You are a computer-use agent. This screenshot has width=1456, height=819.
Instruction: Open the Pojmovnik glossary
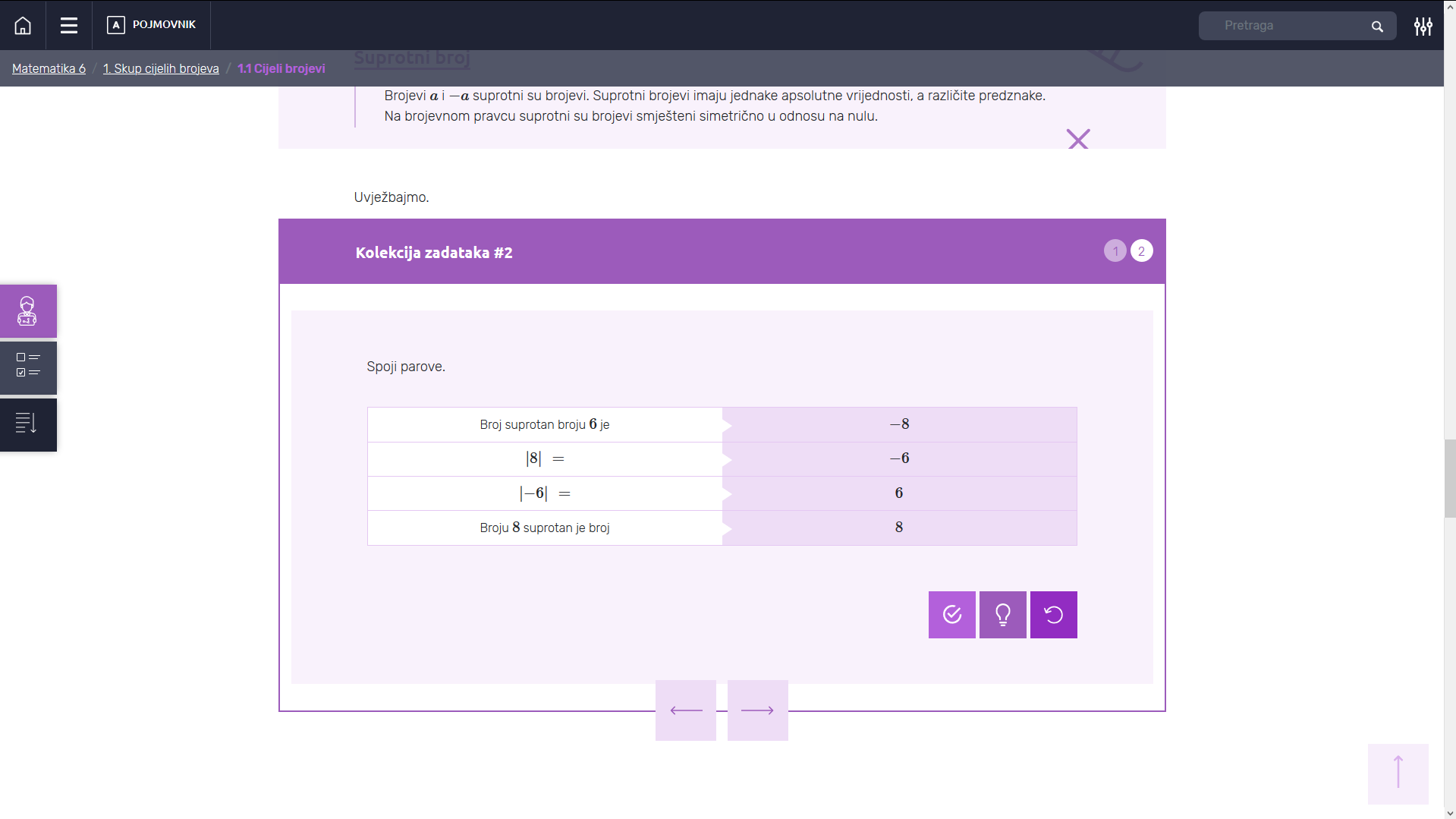click(x=152, y=25)
